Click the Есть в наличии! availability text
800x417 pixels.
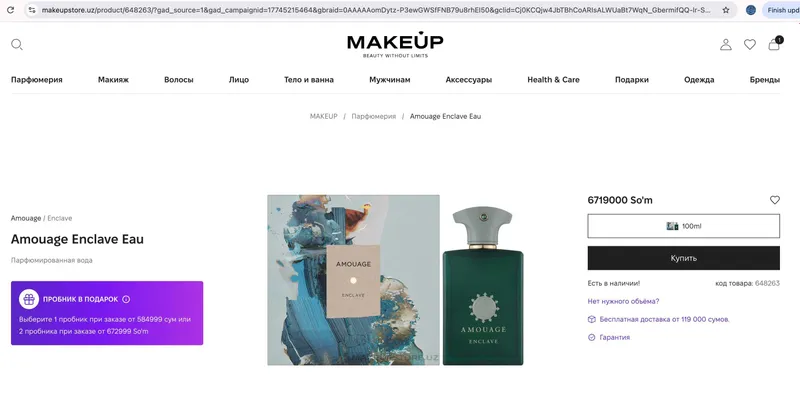click(614, 283)
